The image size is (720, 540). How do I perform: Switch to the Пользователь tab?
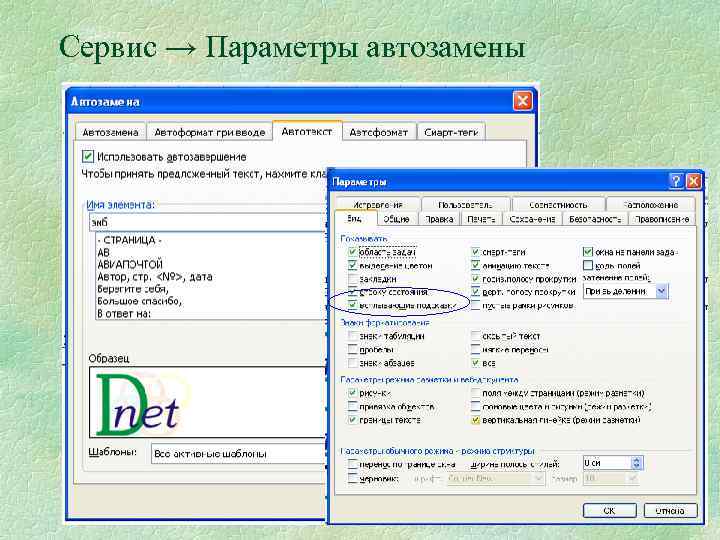[465, 205]
